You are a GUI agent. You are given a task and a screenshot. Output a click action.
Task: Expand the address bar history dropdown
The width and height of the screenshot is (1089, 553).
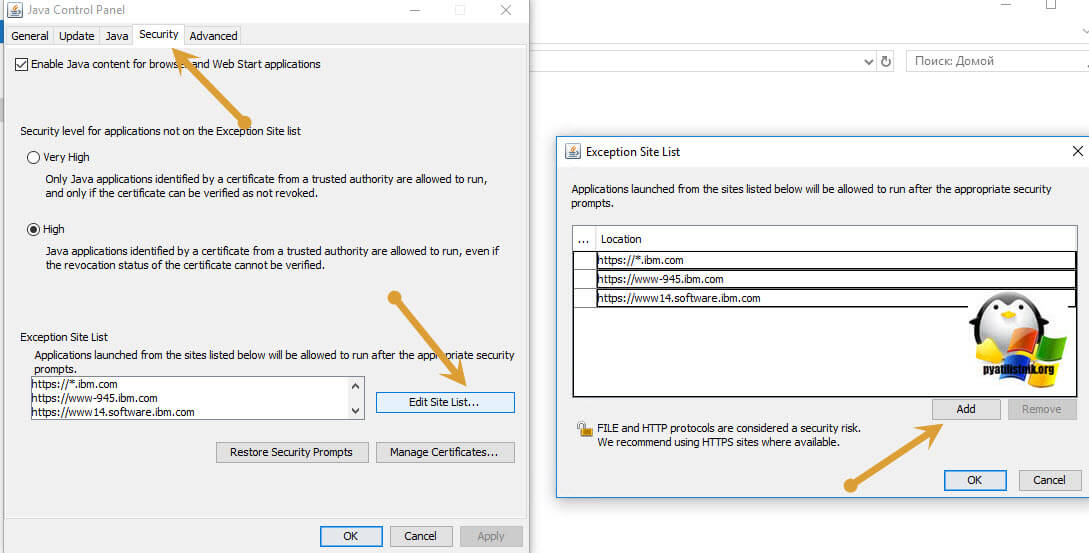[x=868, y=61]
